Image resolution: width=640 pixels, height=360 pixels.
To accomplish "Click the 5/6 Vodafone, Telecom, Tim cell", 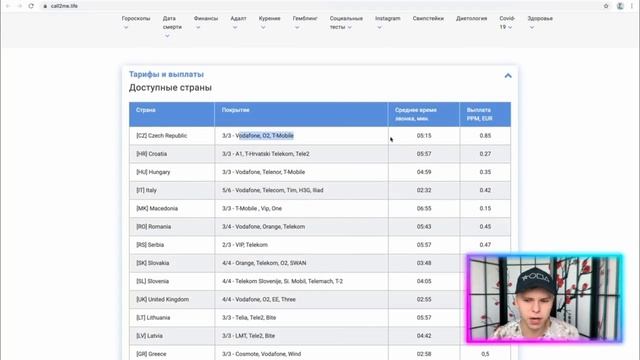I will tap(301, 190).
